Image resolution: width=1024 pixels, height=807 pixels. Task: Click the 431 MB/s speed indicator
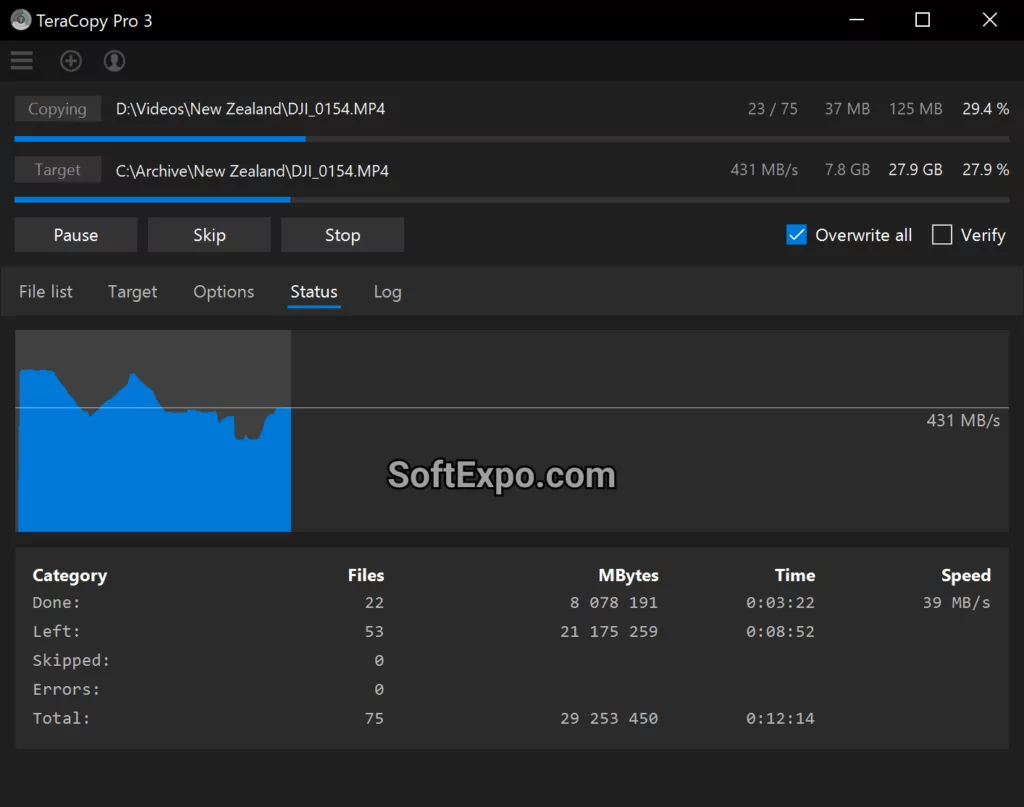[x=764, y=169]
